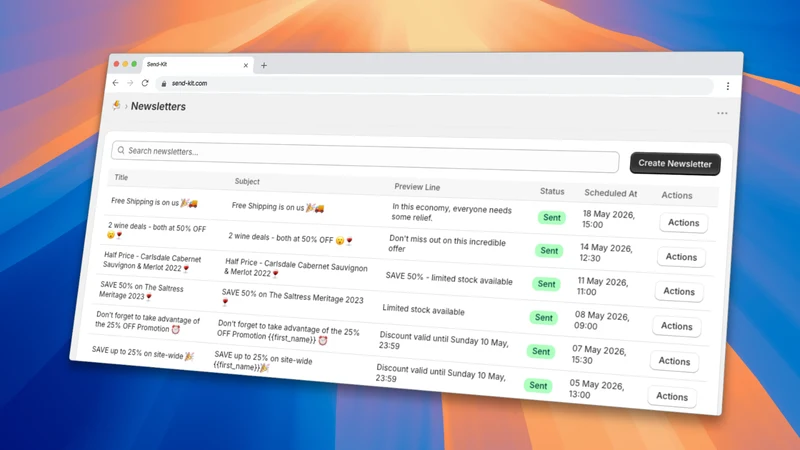
Task: Click the Sent badge for 11 May row
Action: 546,284
